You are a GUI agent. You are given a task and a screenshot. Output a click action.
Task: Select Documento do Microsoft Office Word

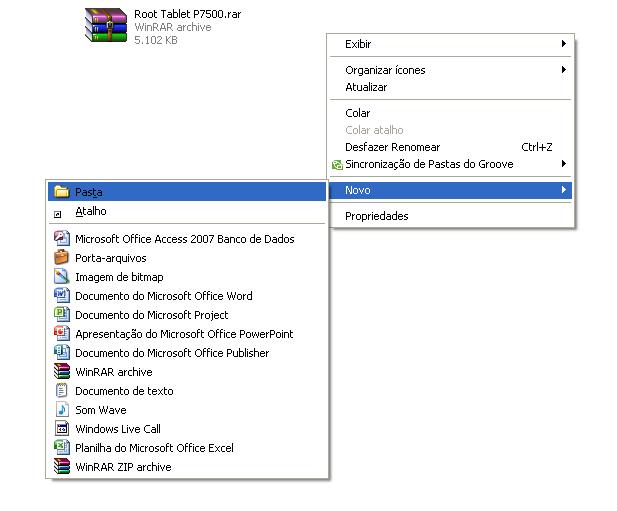187,296
